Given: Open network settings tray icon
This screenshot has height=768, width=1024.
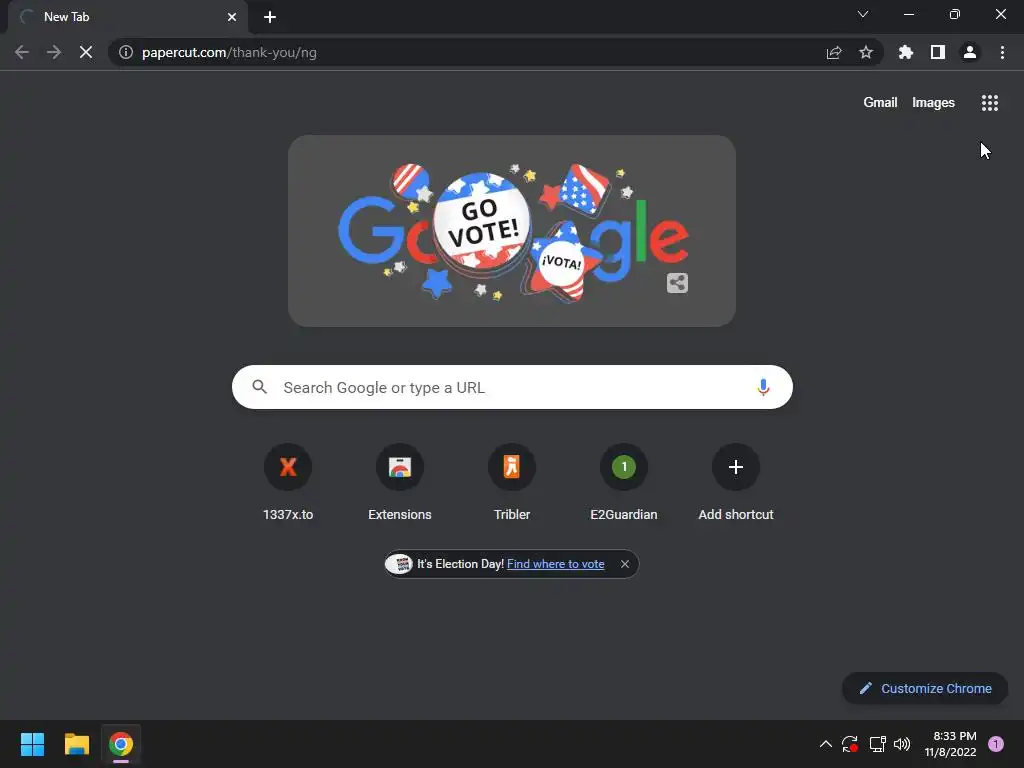Looking at the screenshot, I should click(x=877, y=744).
